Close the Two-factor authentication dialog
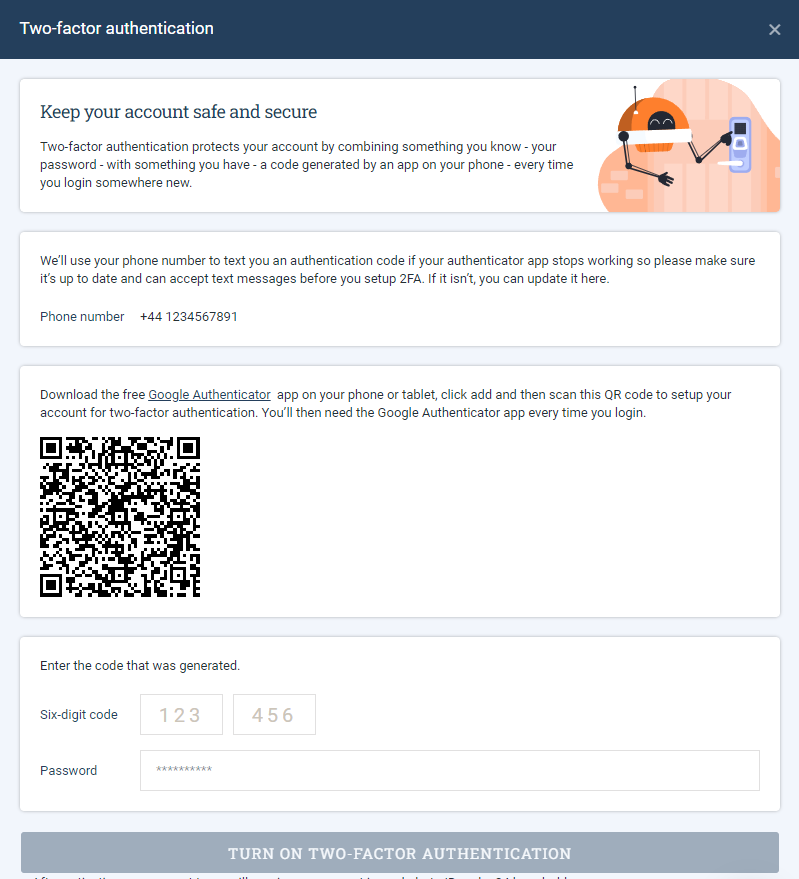This screenshot has height=879, width=799. (x=774, y=30)
